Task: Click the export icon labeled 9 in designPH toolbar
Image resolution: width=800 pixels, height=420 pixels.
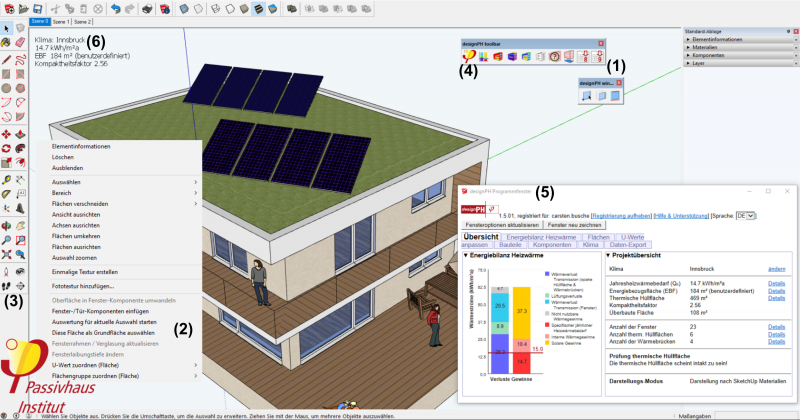Action: click(597, 57)
